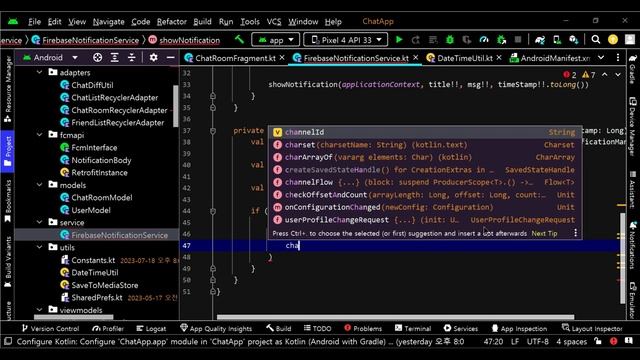
Task: Click the Stop button in toolbar
Action: tap(518, 40)
